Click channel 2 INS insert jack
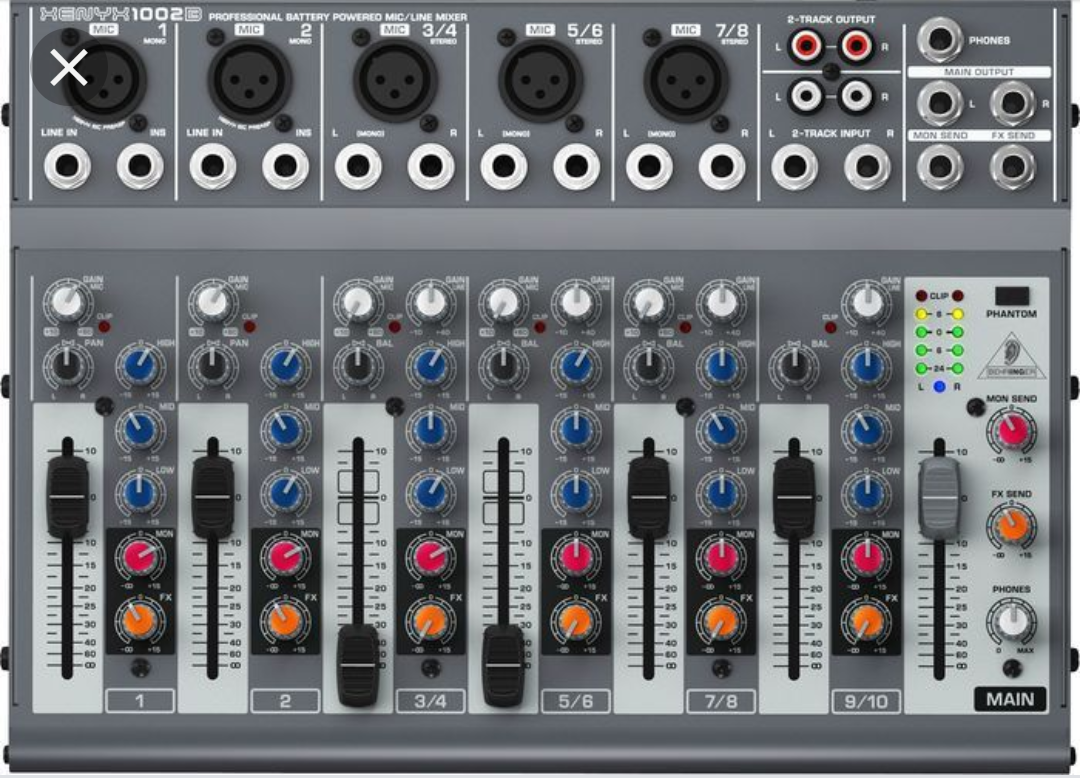 click(285, 166)
